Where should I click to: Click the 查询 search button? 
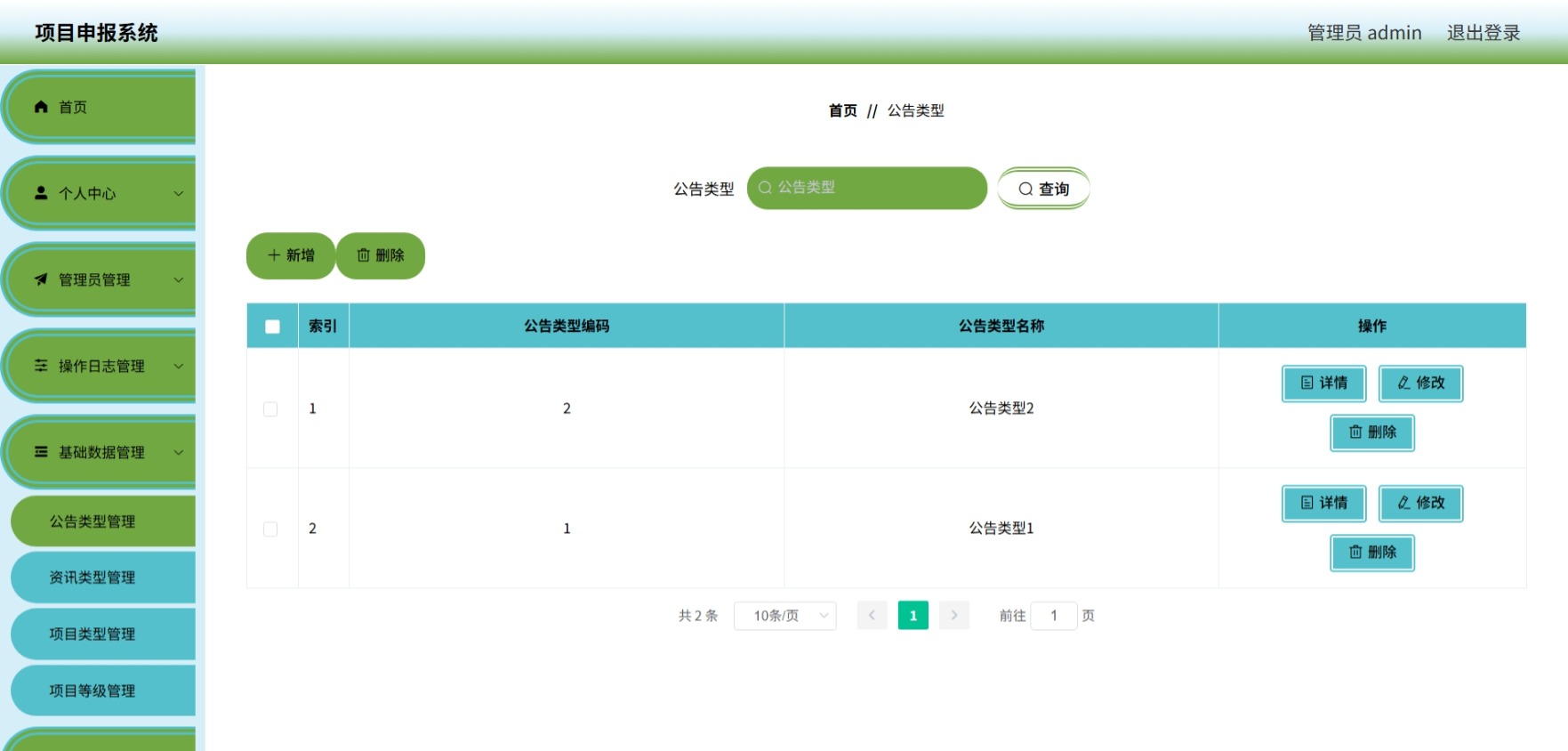click(1043, 189)
